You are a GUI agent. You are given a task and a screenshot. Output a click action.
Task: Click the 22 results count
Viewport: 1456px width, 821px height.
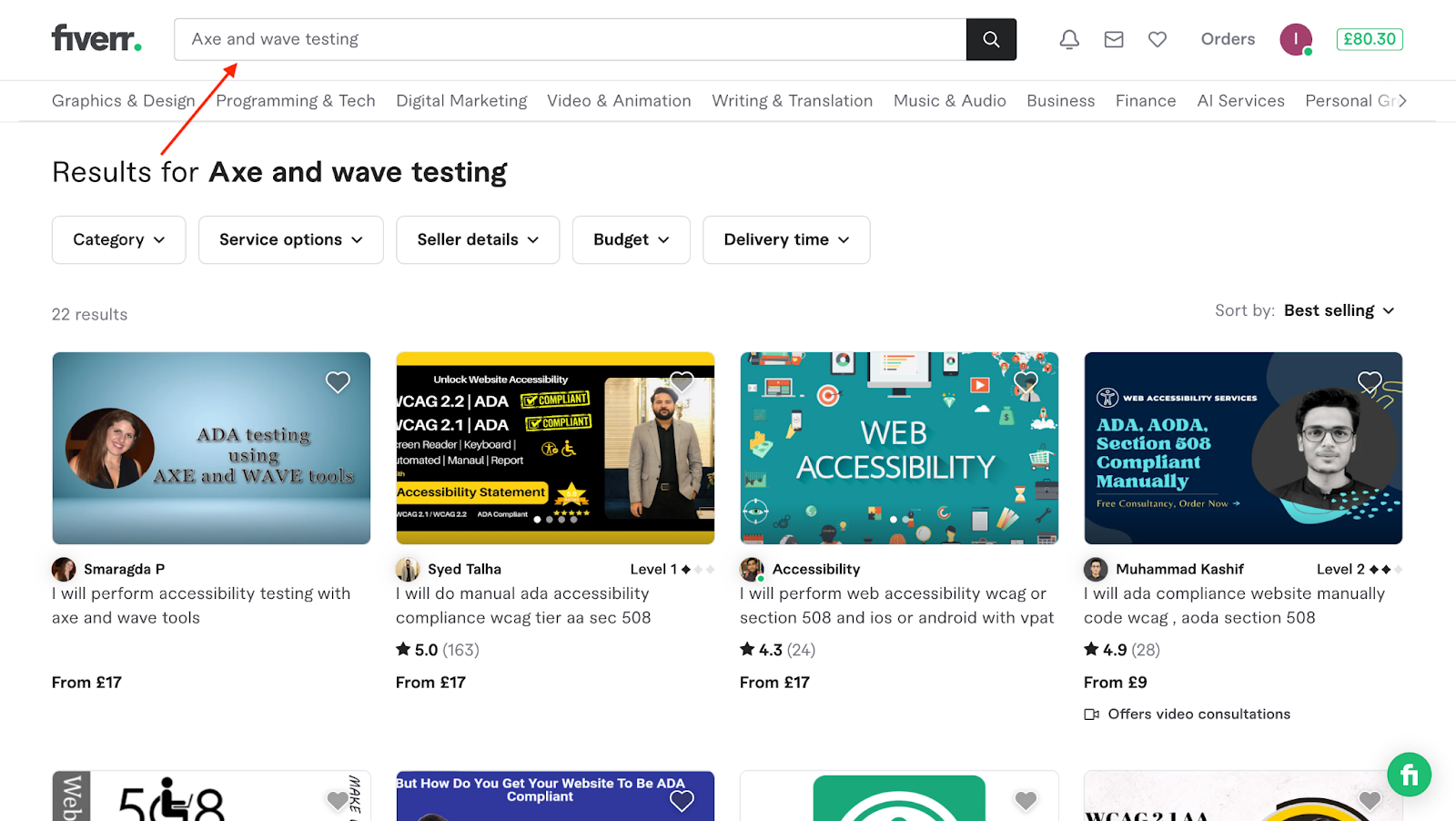coord(90,314)
